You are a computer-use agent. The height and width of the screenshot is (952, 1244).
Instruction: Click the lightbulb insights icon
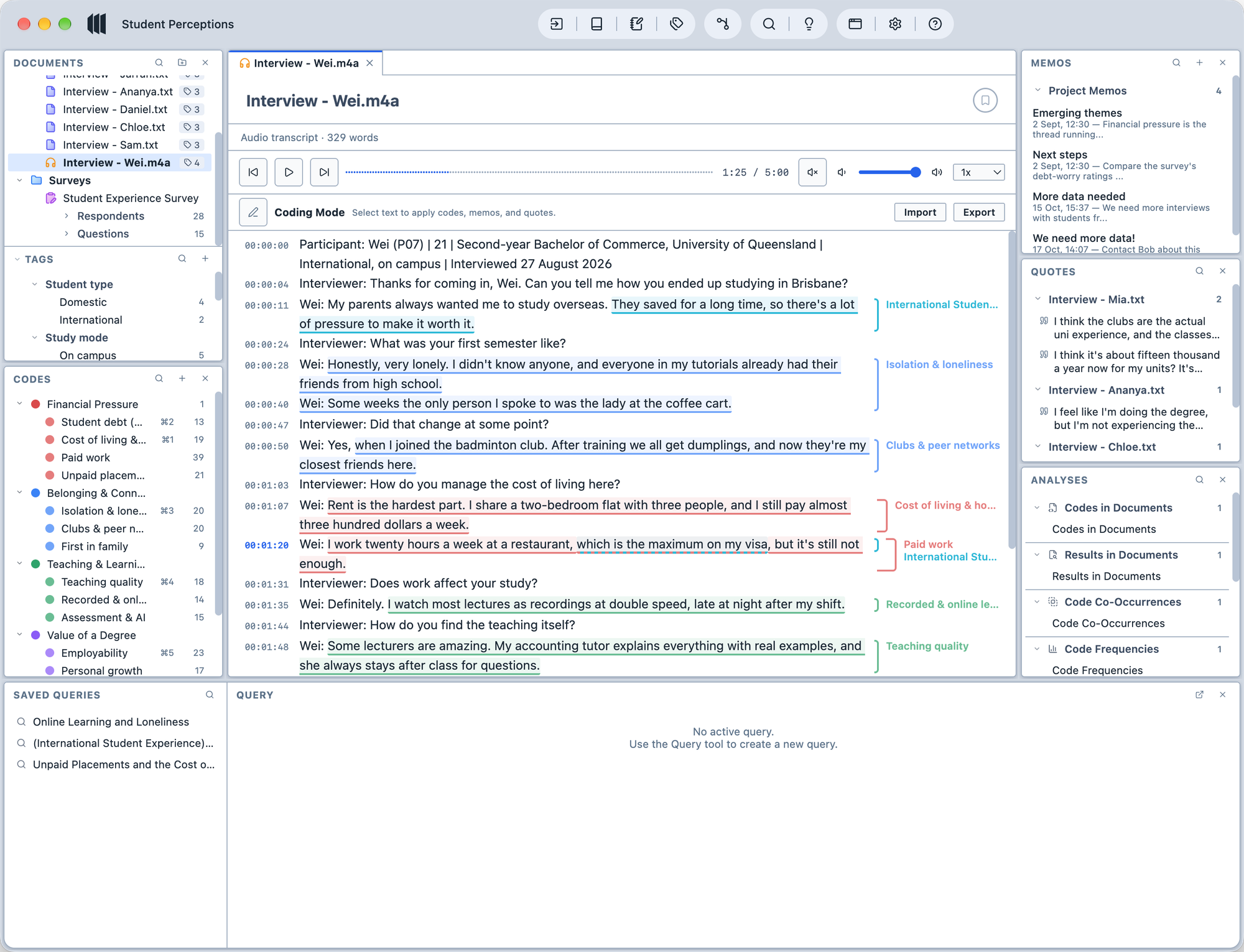[x=809, y=24]
